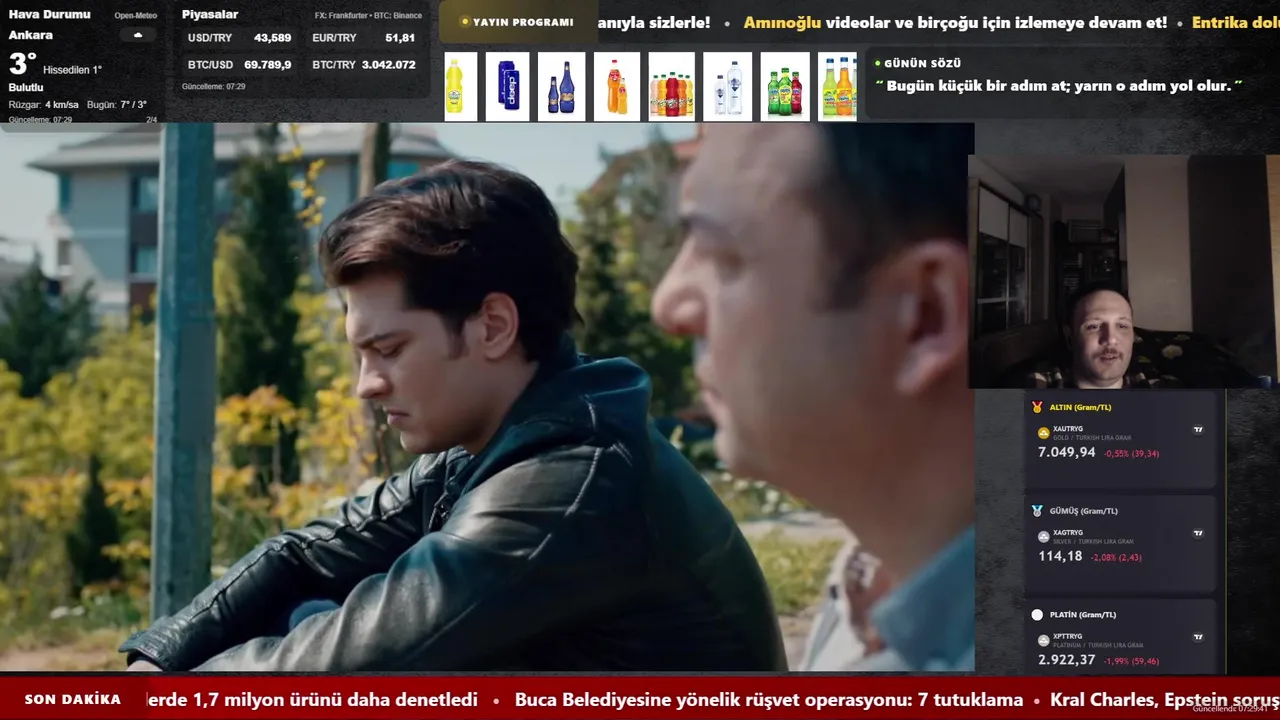This screenshot has width=1280, height=720.
Task: Click the PLATİN (Gram/TL) heading
Action: coord(1083,615)
